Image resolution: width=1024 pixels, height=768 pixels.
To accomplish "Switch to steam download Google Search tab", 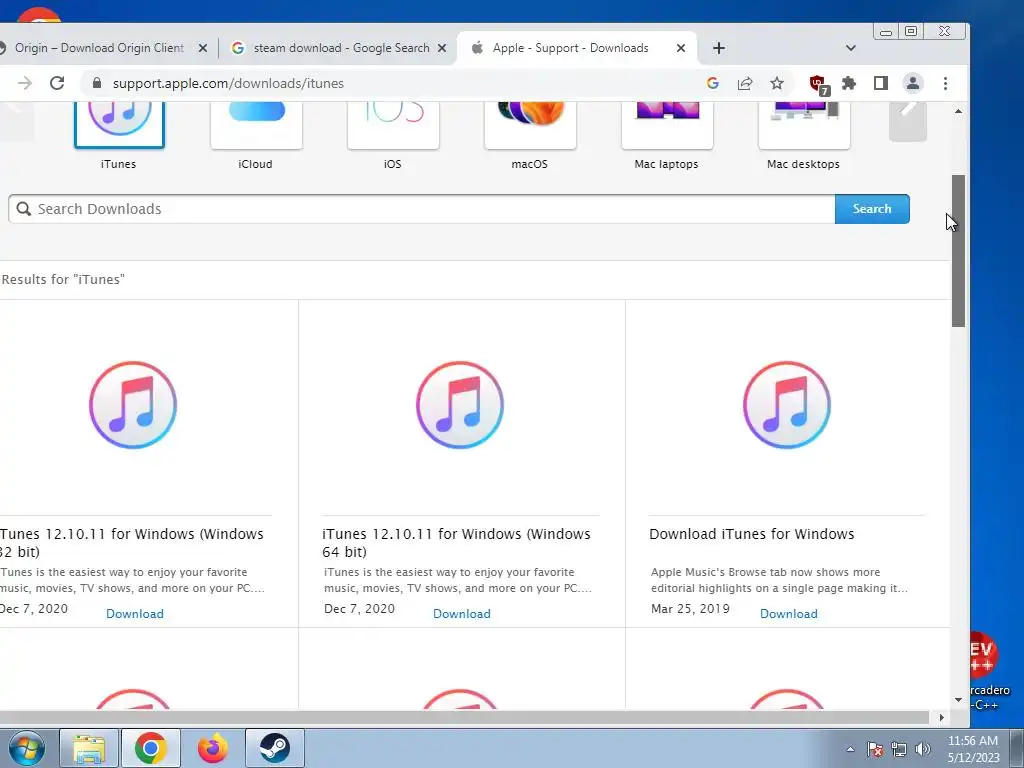I will (338, 48).
